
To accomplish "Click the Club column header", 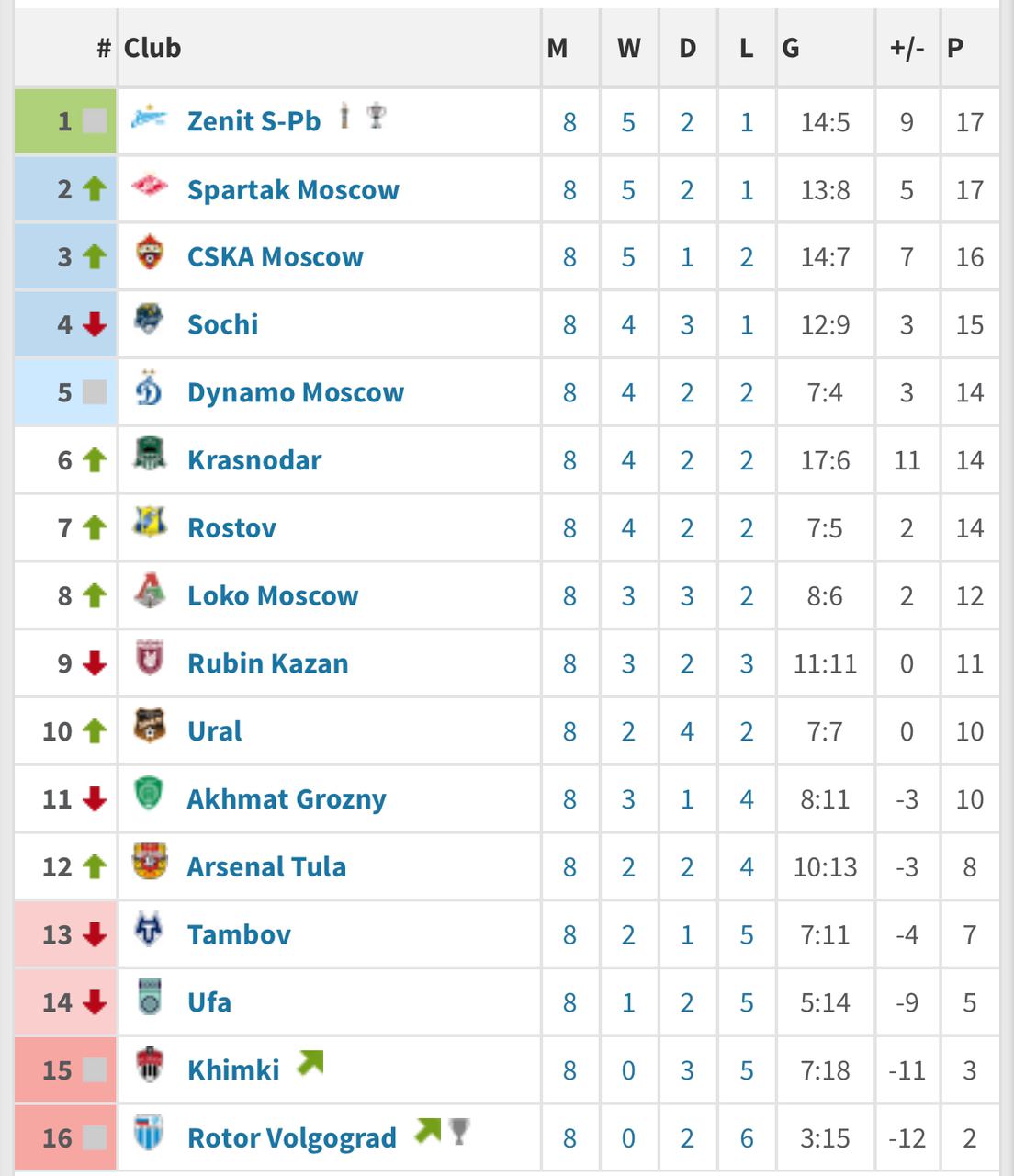I will 152,48.
